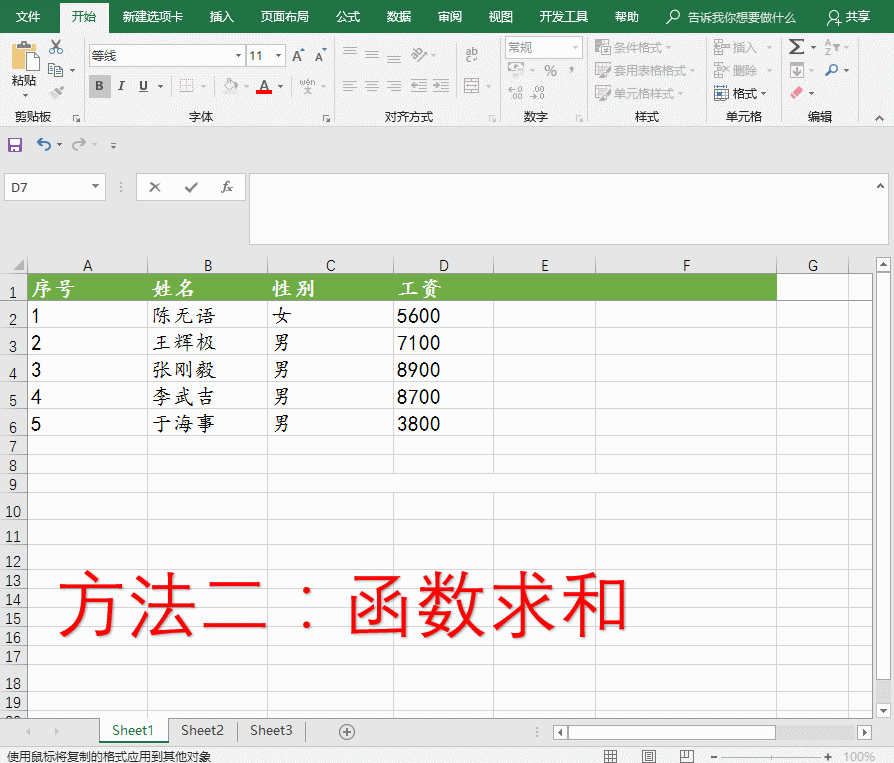The width and height of the screenshot is (894, 763).
Task: Align text to the left
Action: [350, 86]
